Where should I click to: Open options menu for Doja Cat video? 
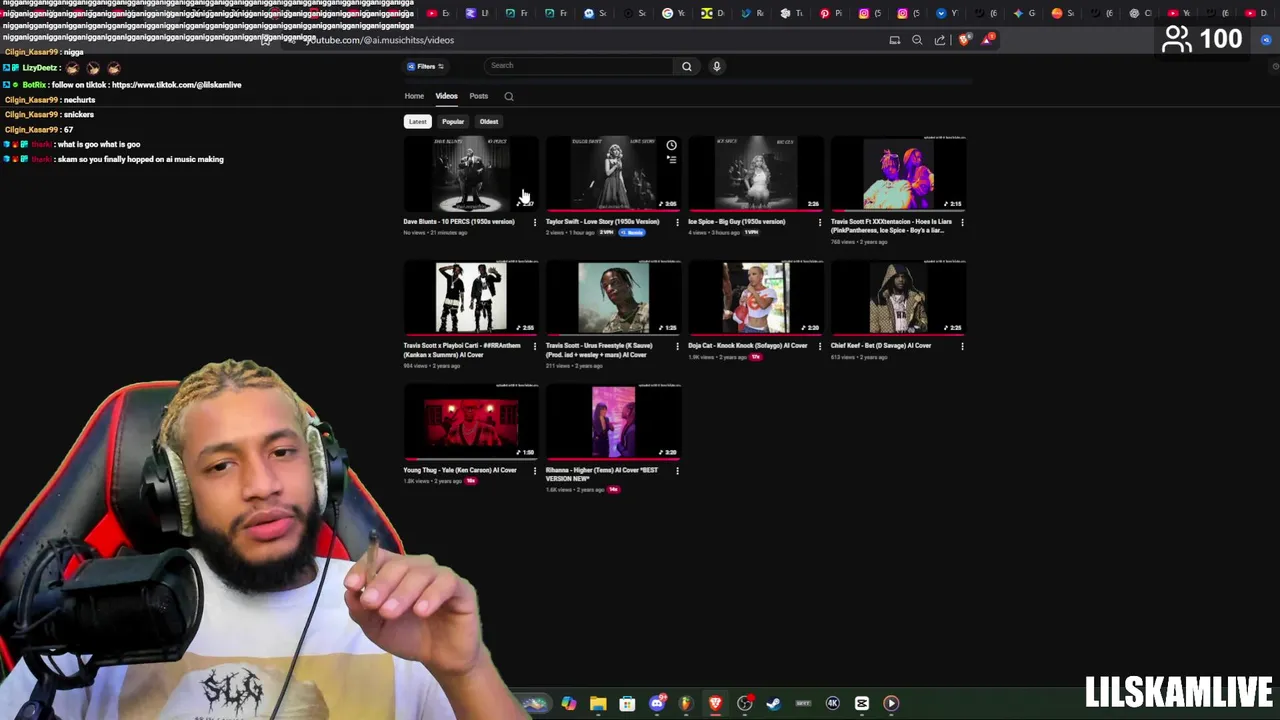(x=820, y=346)
